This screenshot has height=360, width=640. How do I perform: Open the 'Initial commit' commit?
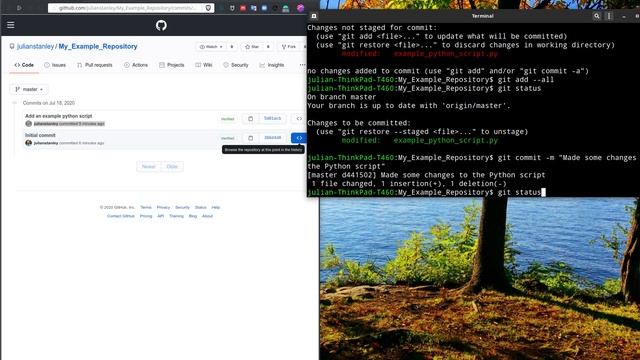tap(40, 135)
